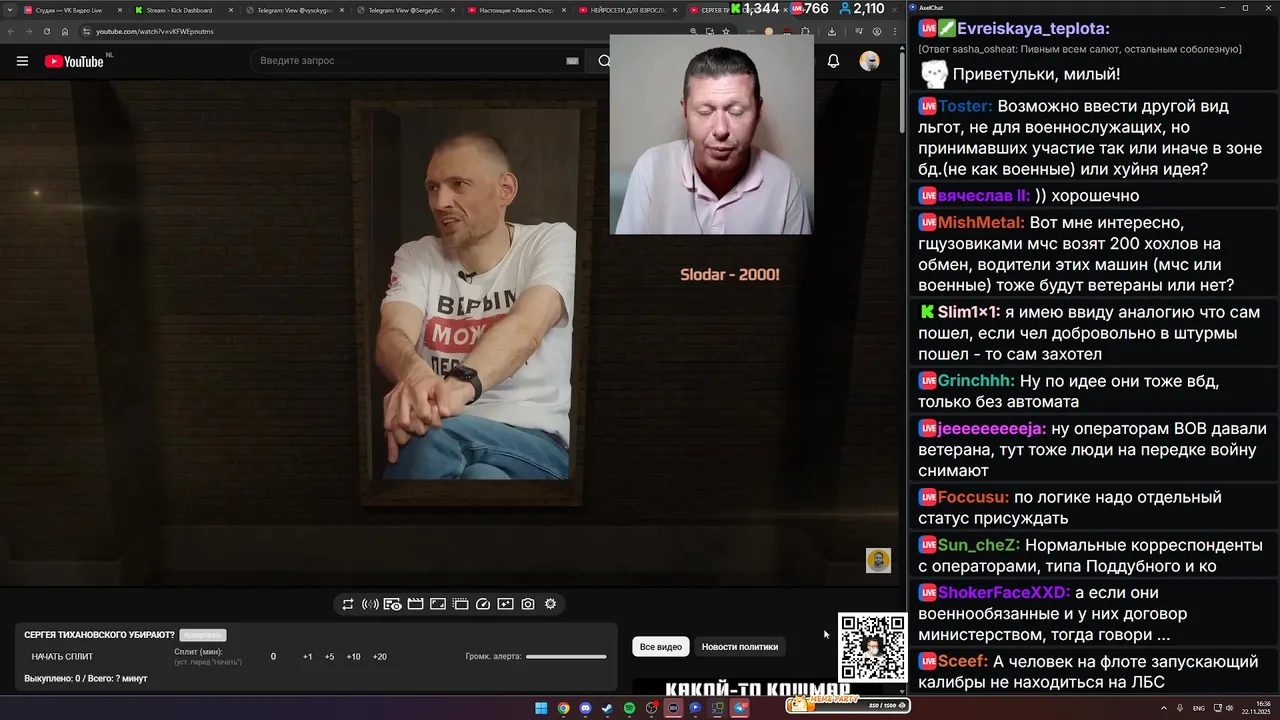Click username 'Toster:' in AxelChat

click(965, 106)
